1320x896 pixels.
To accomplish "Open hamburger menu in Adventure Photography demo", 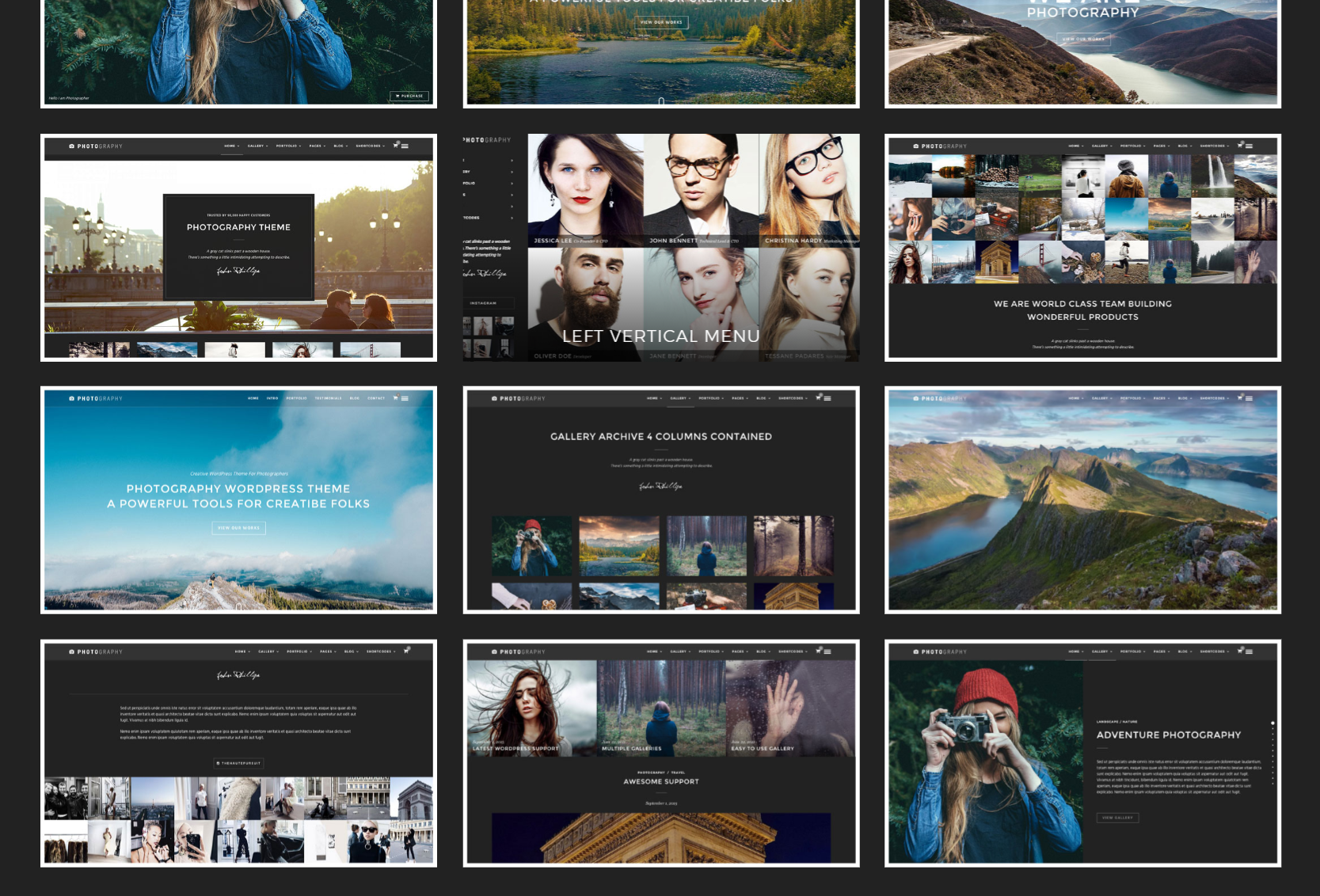I will (1249, 651).
